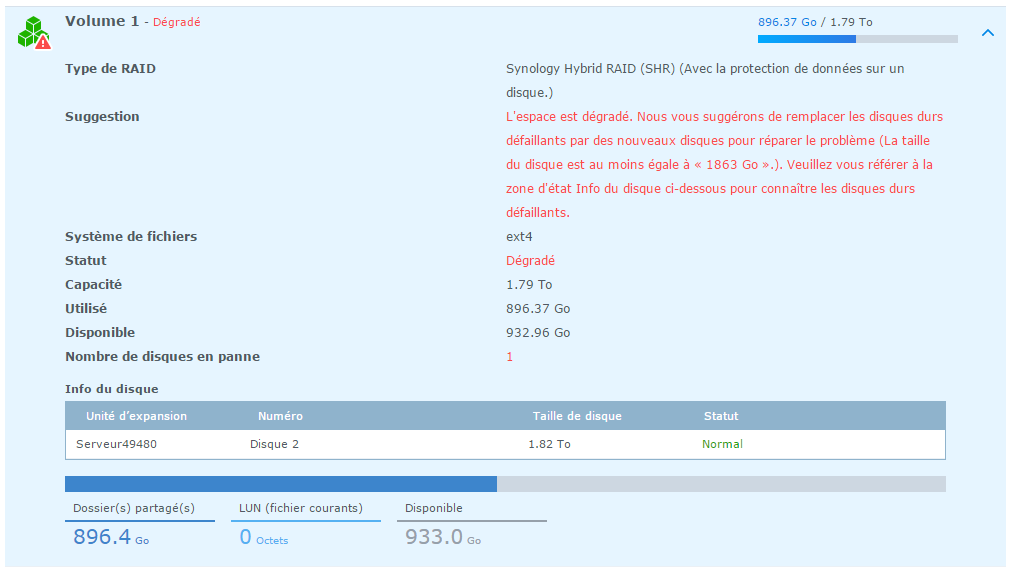
Task: Click the 896.37 Go used value
Action: click(538, 309)
